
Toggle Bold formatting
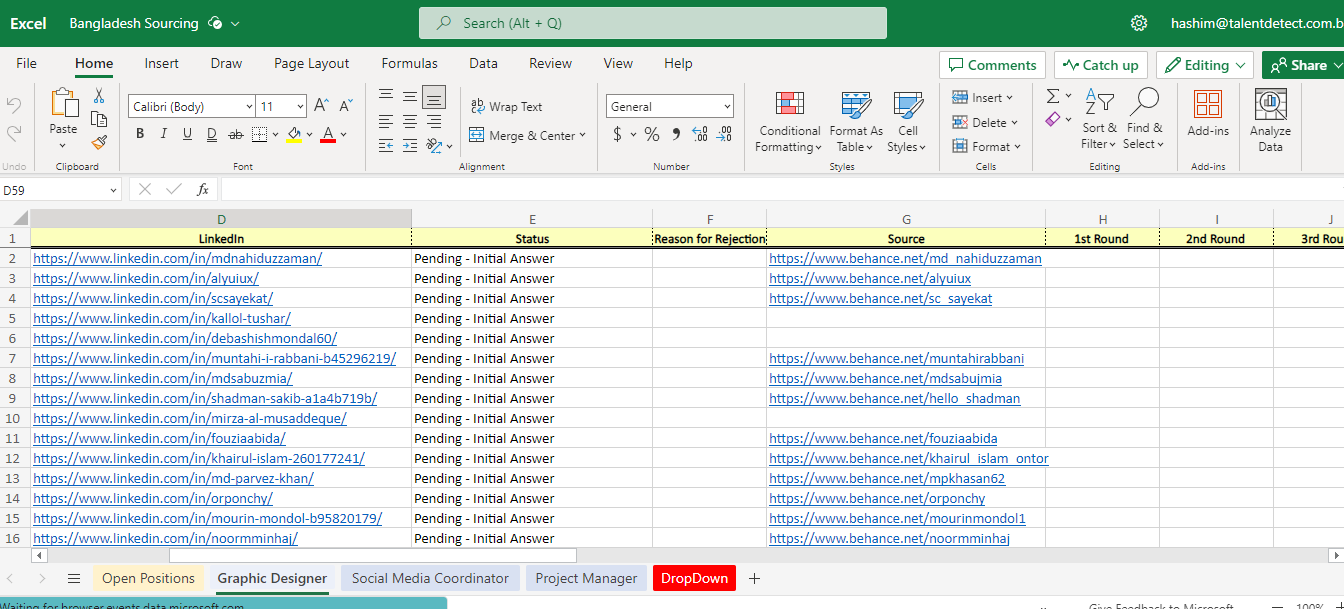pyautogui.click(x=140, y=134)
